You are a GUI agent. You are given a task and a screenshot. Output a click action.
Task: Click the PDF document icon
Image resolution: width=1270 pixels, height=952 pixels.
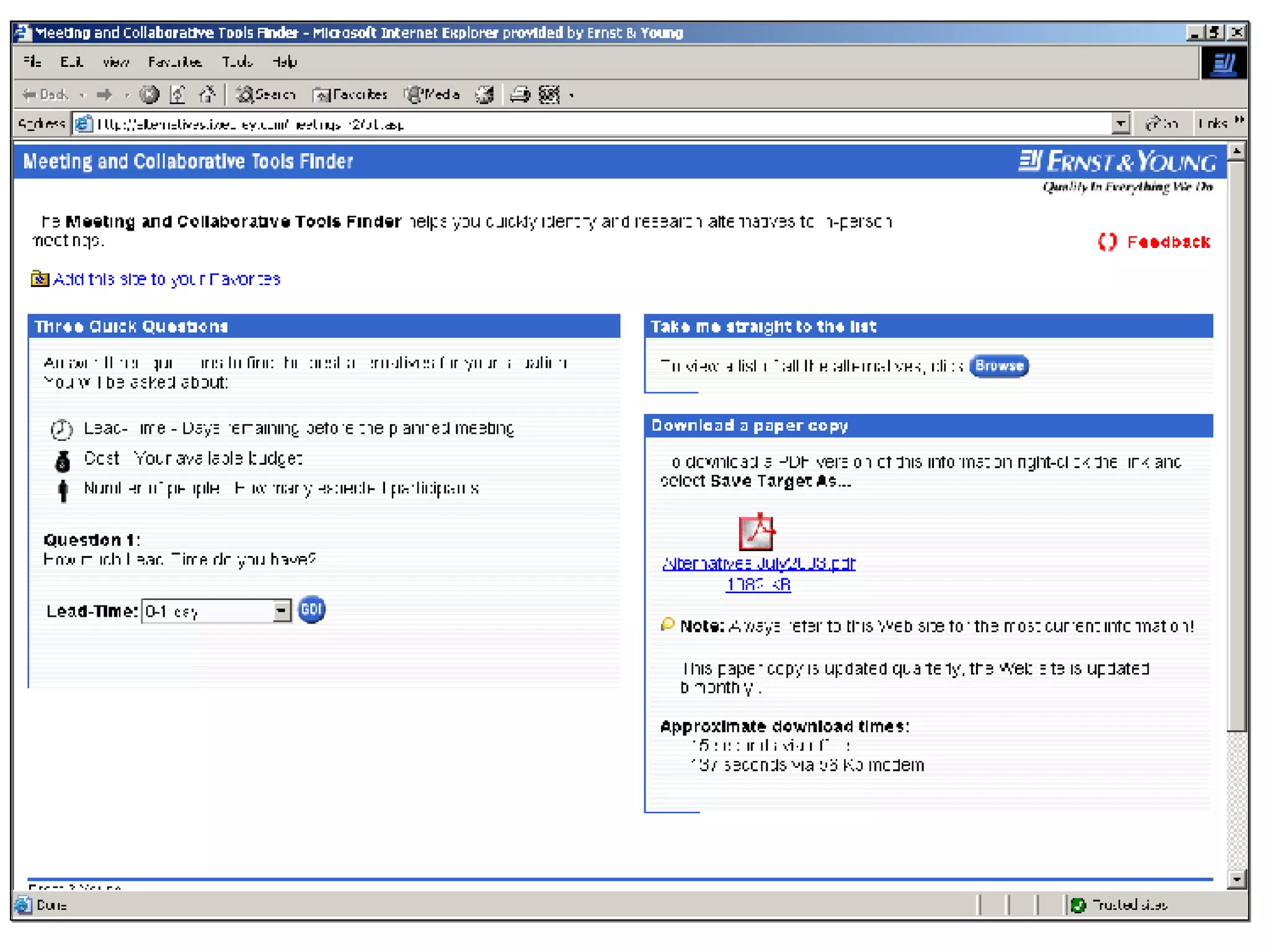pyautogui.click(x=757, y=532)
